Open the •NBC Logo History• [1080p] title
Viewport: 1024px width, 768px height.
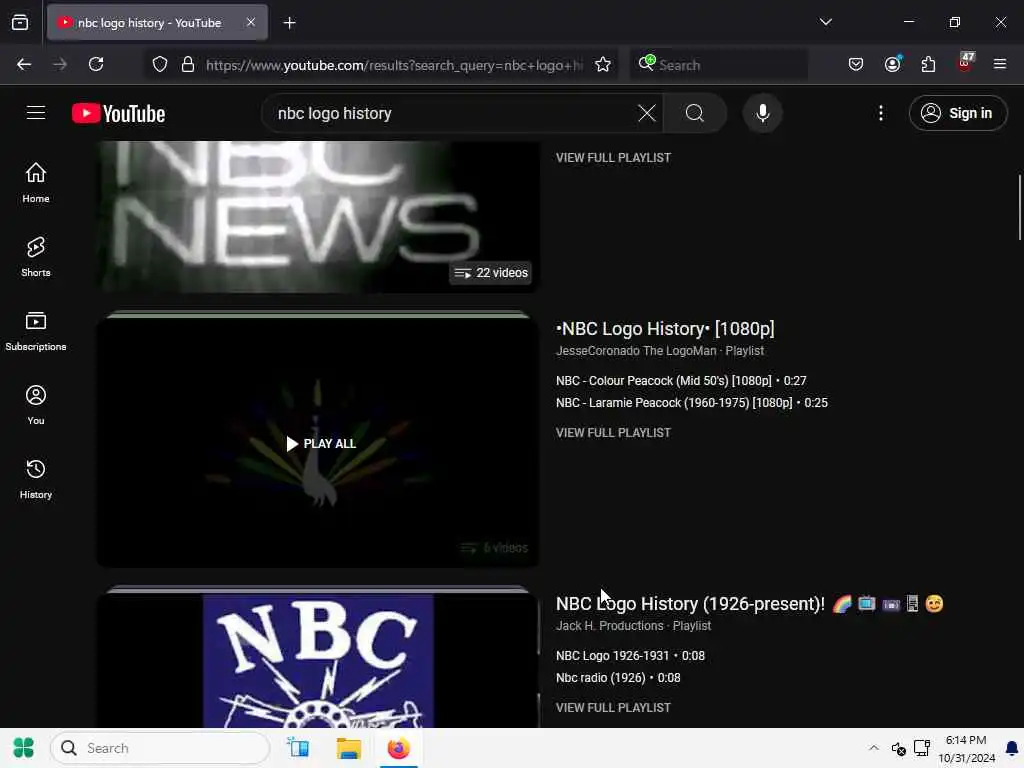click(665, 328)
